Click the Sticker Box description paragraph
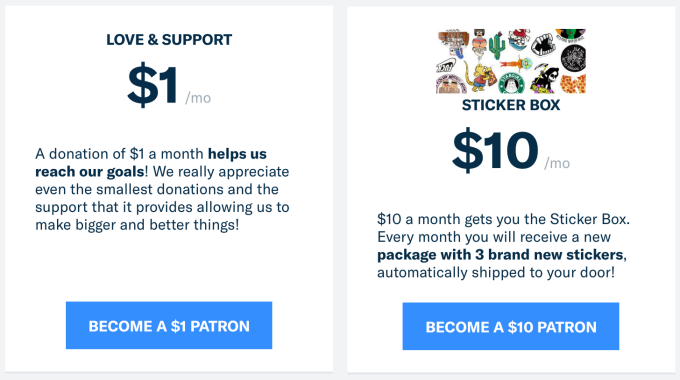 pos(503,246)
